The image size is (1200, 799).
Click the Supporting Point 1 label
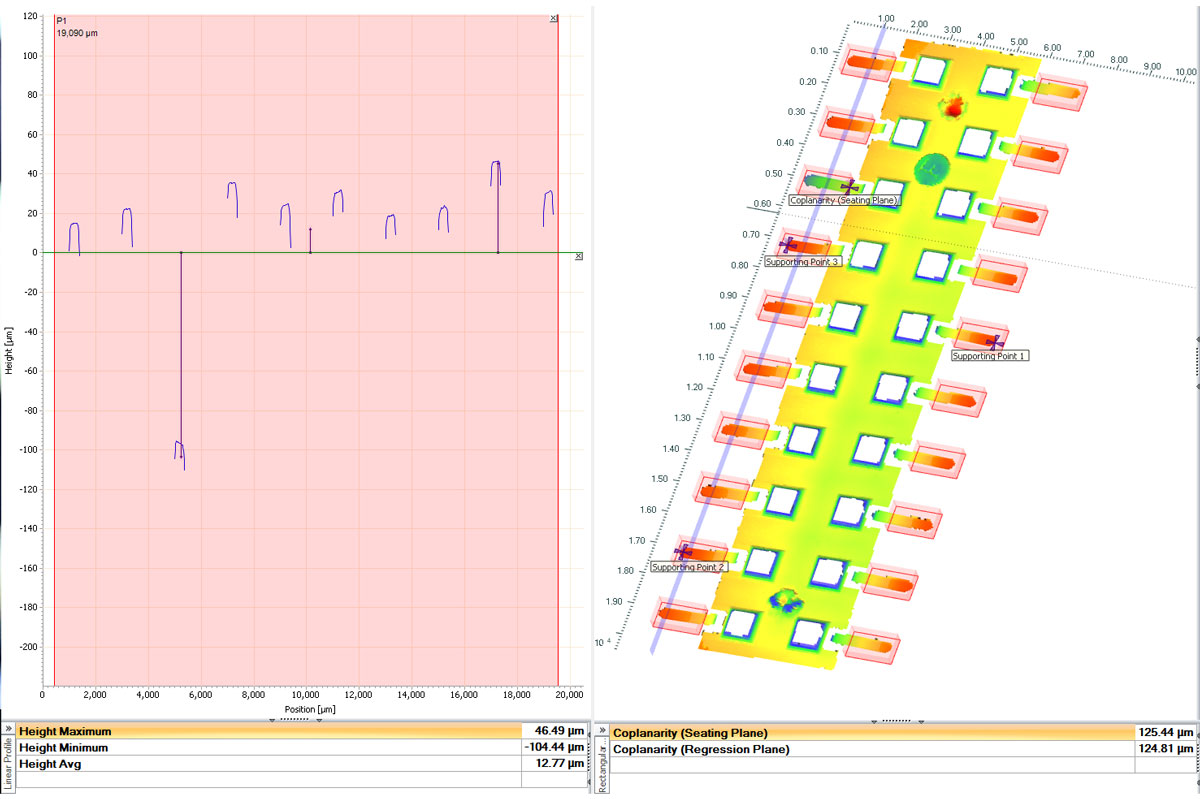(x=990, y=356)
